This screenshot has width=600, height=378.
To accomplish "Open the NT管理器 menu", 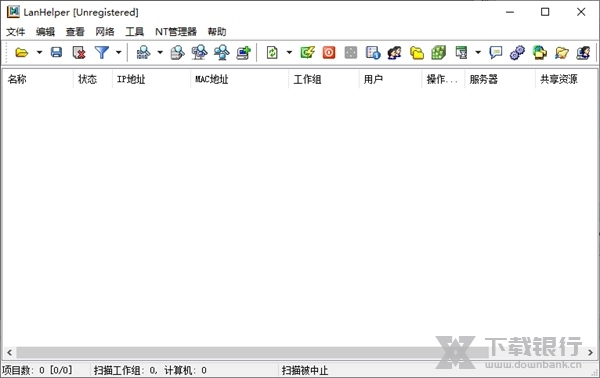I will [176, 32].
